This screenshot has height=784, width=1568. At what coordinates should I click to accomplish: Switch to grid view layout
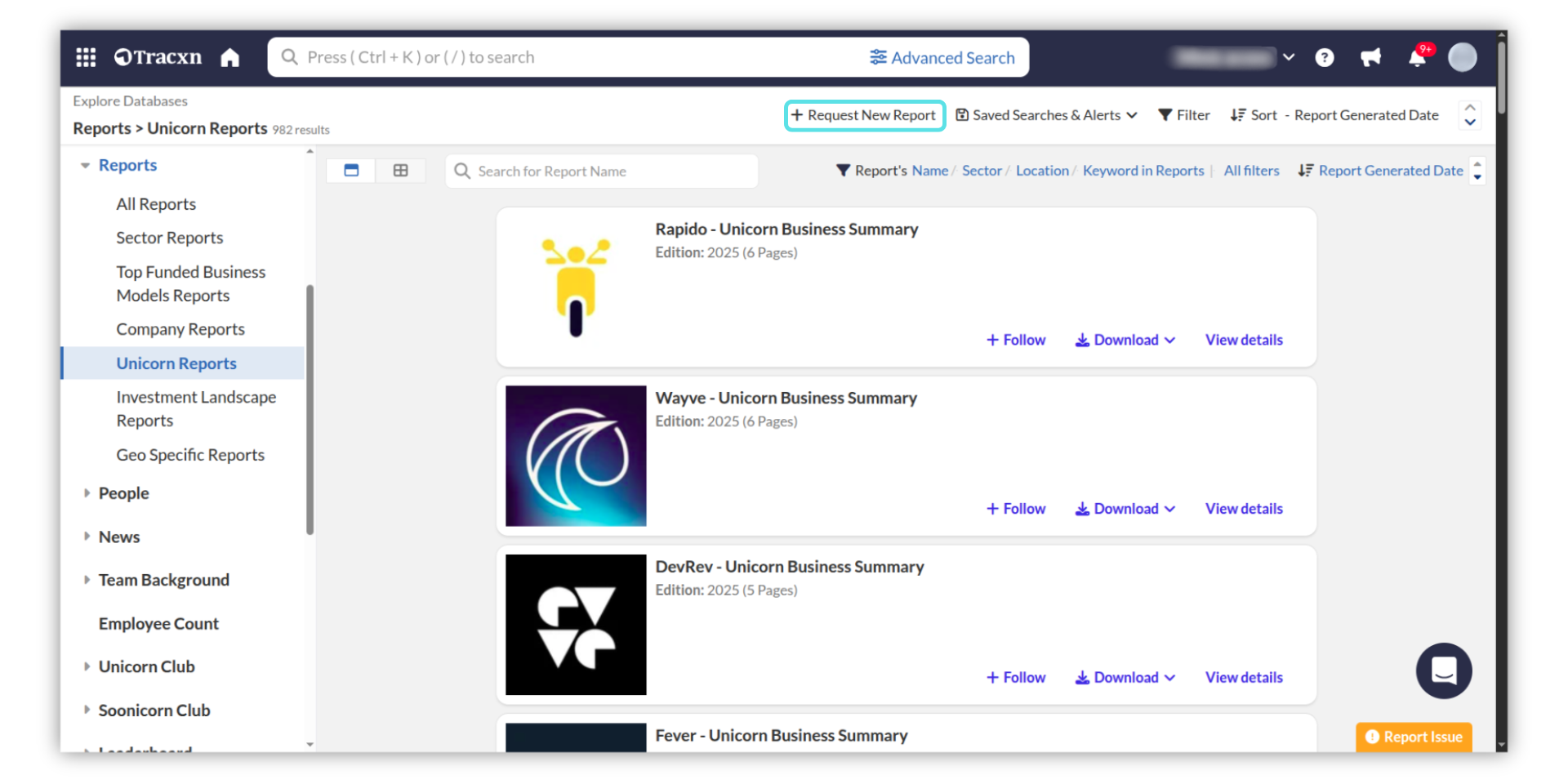click(x=400, y=171)
